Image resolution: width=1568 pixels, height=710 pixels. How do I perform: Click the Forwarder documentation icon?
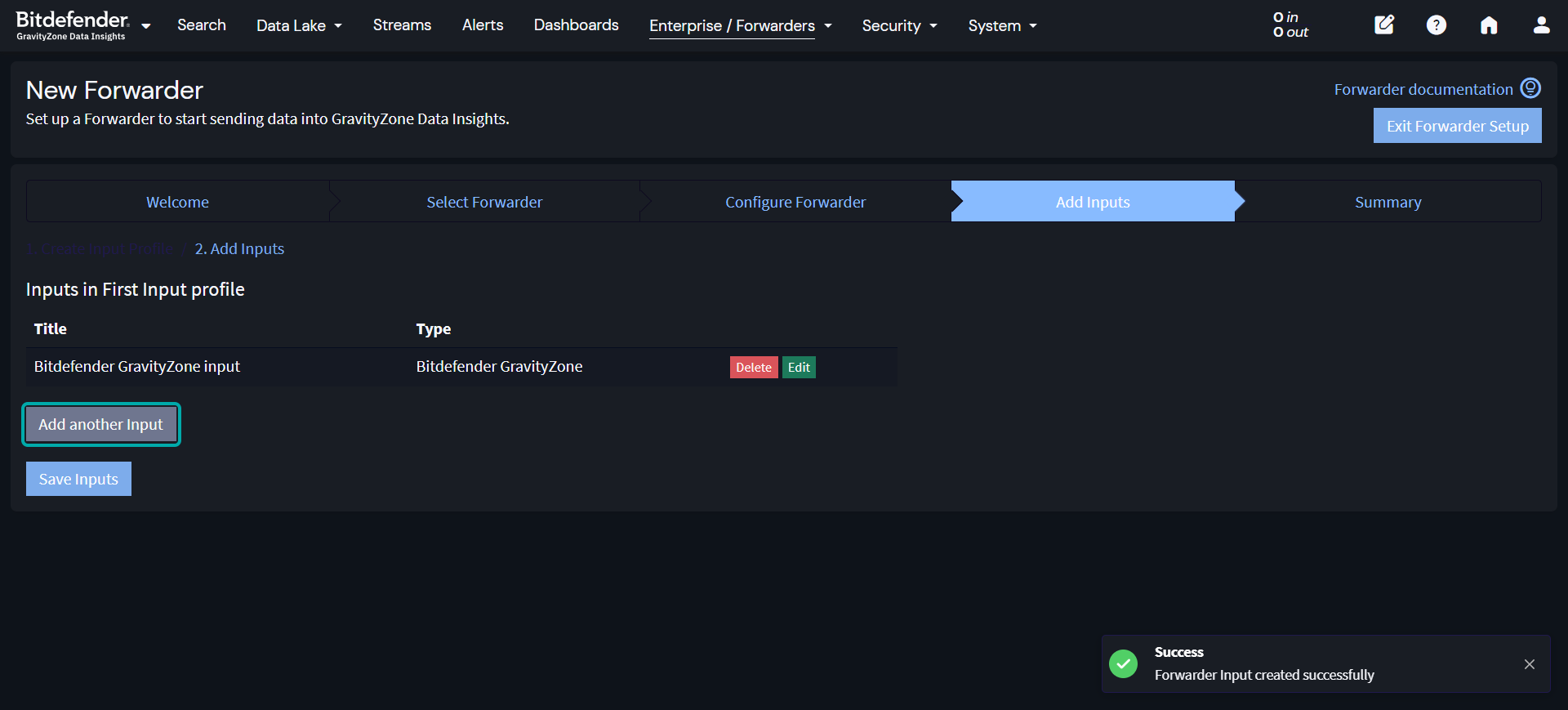pos(1530,88)
